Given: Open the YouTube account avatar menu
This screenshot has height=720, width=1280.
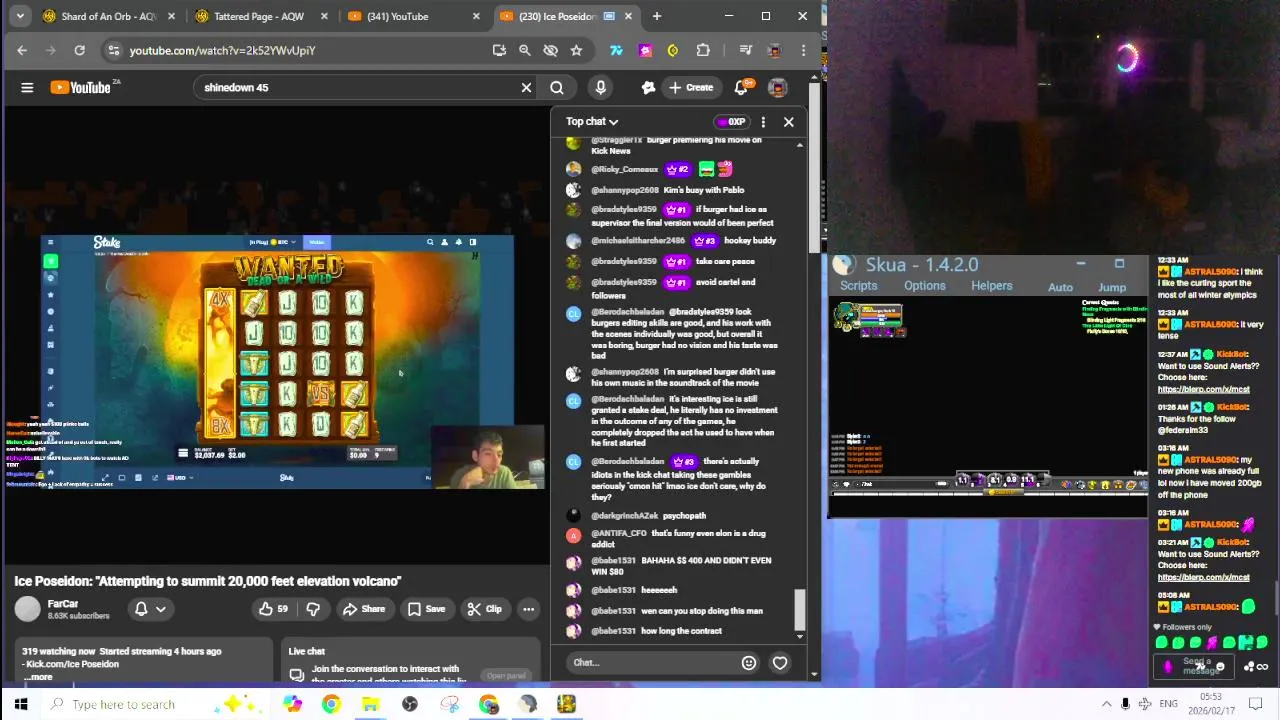Looking at the screenshot, I should (777, 87).
